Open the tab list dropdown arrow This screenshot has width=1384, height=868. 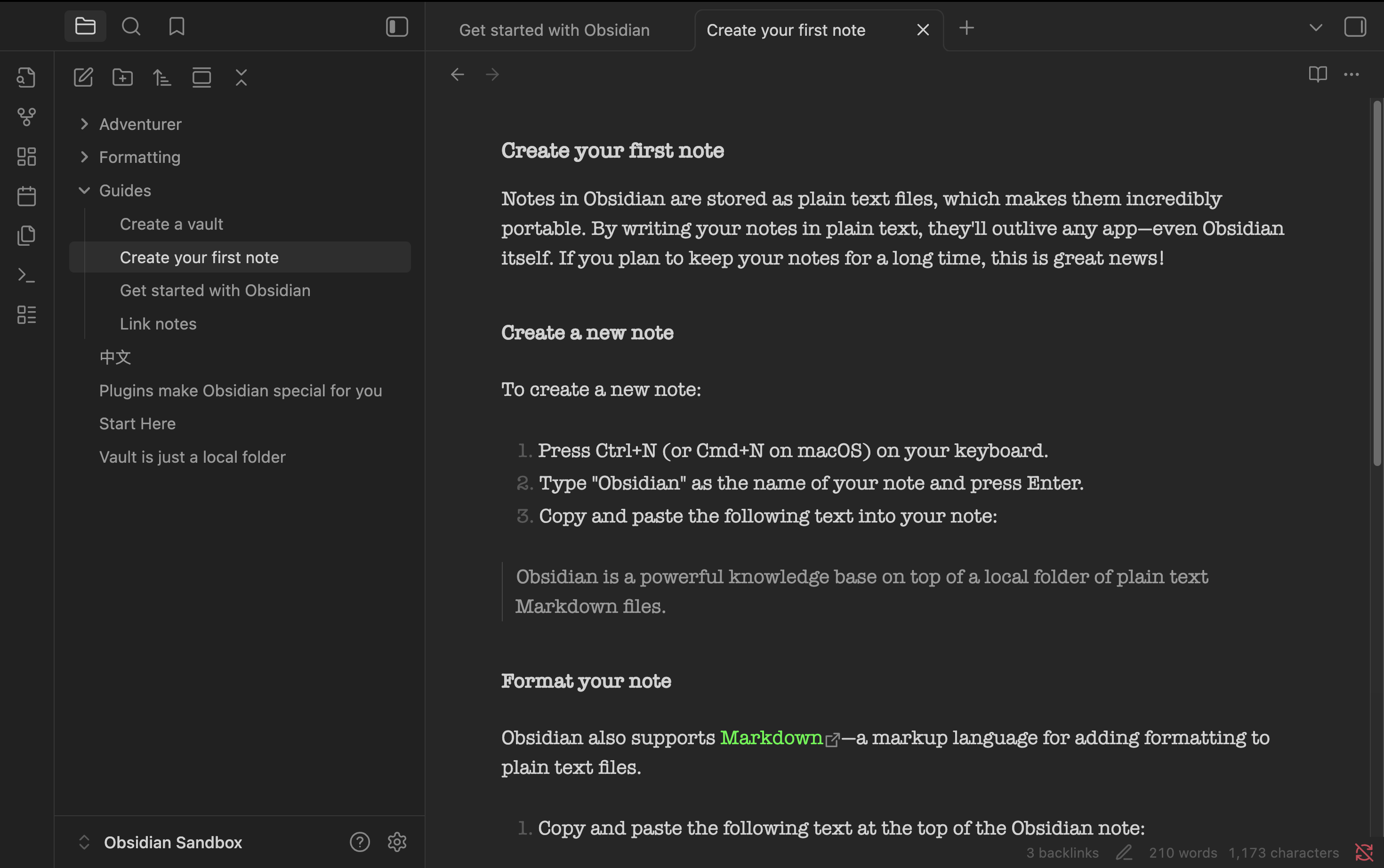pos(1316,27)
